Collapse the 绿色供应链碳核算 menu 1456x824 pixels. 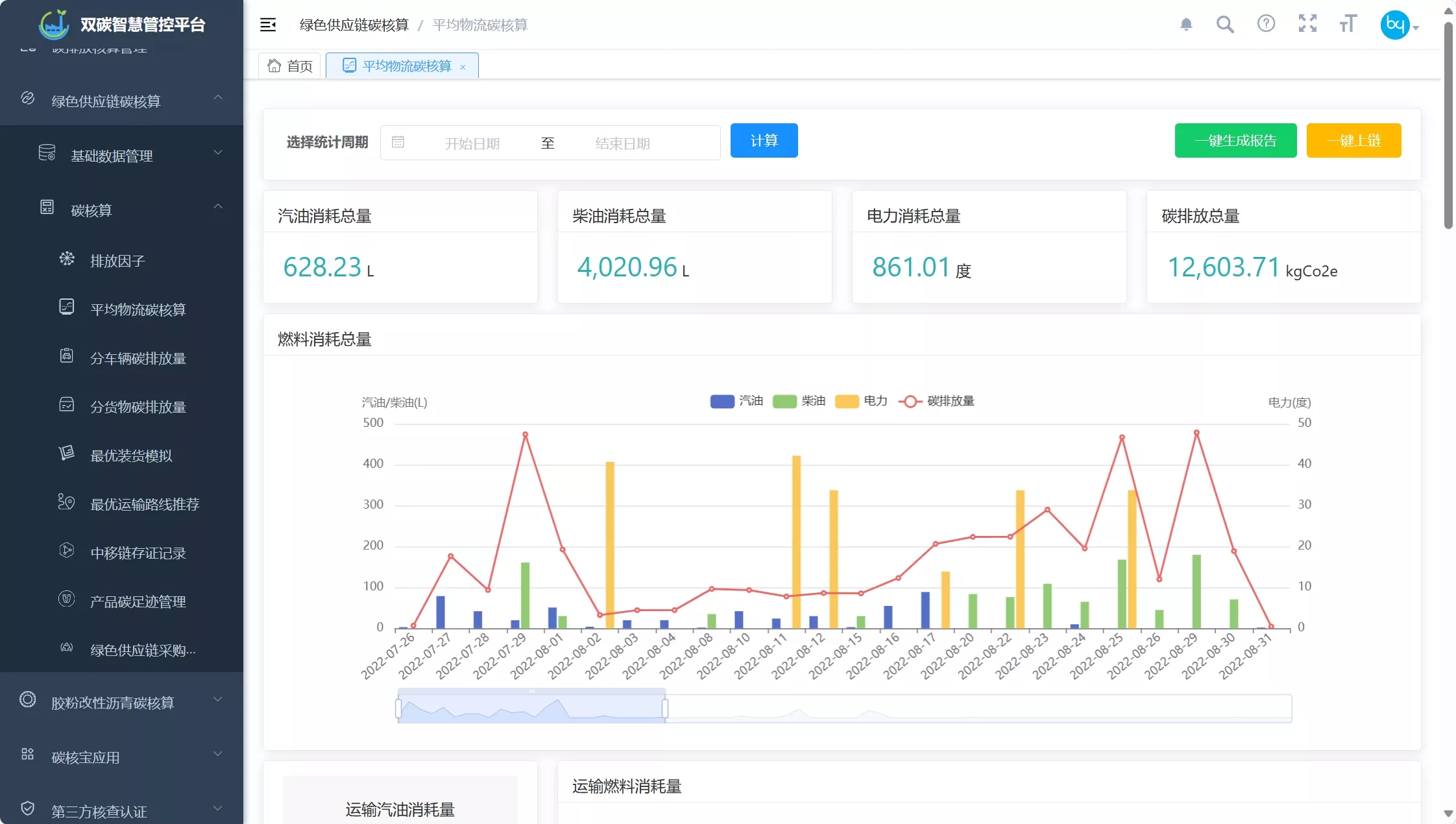coord(218,98)
